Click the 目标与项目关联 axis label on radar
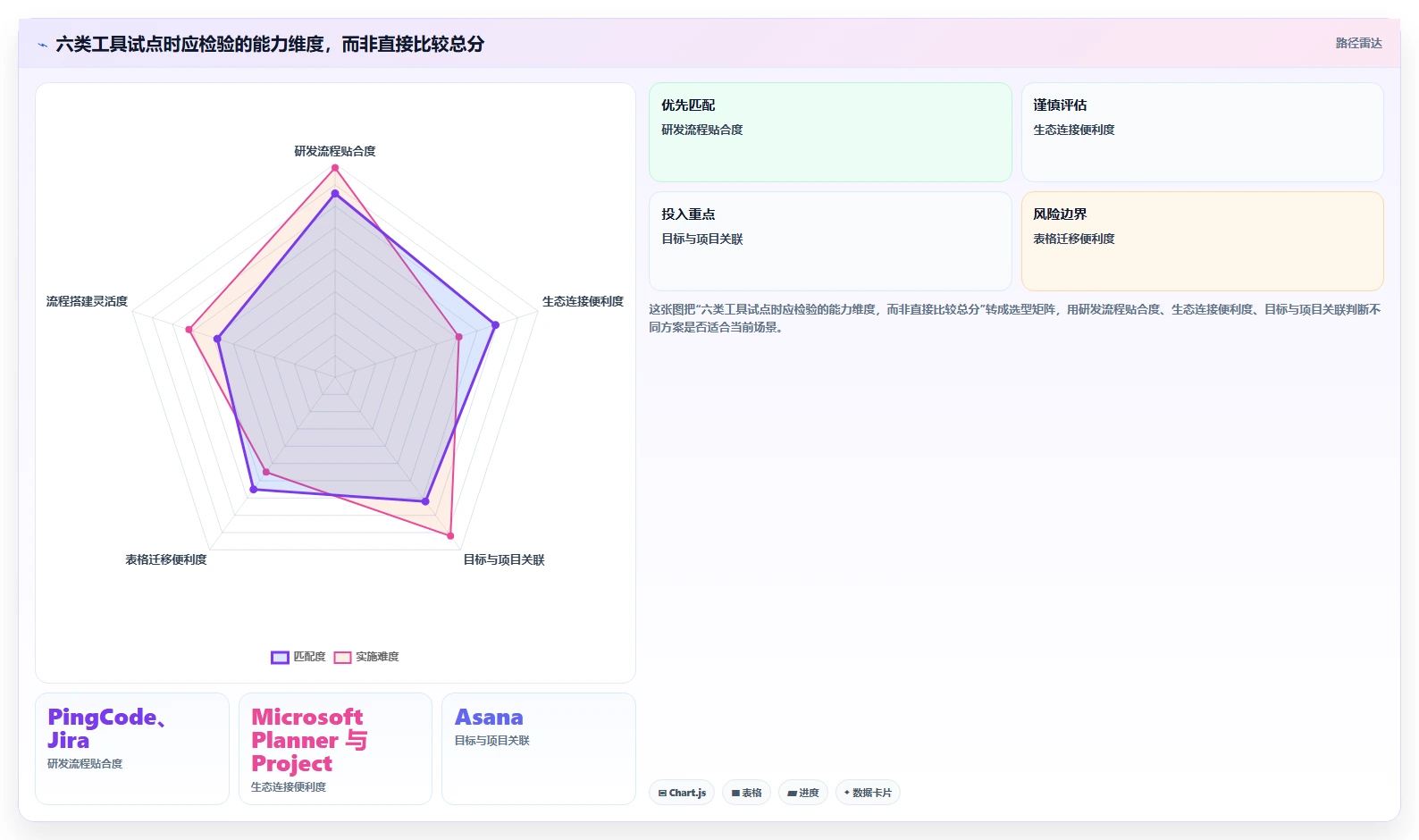The image size is (1419, 840). pyautogui.click(x=503, y=559)
